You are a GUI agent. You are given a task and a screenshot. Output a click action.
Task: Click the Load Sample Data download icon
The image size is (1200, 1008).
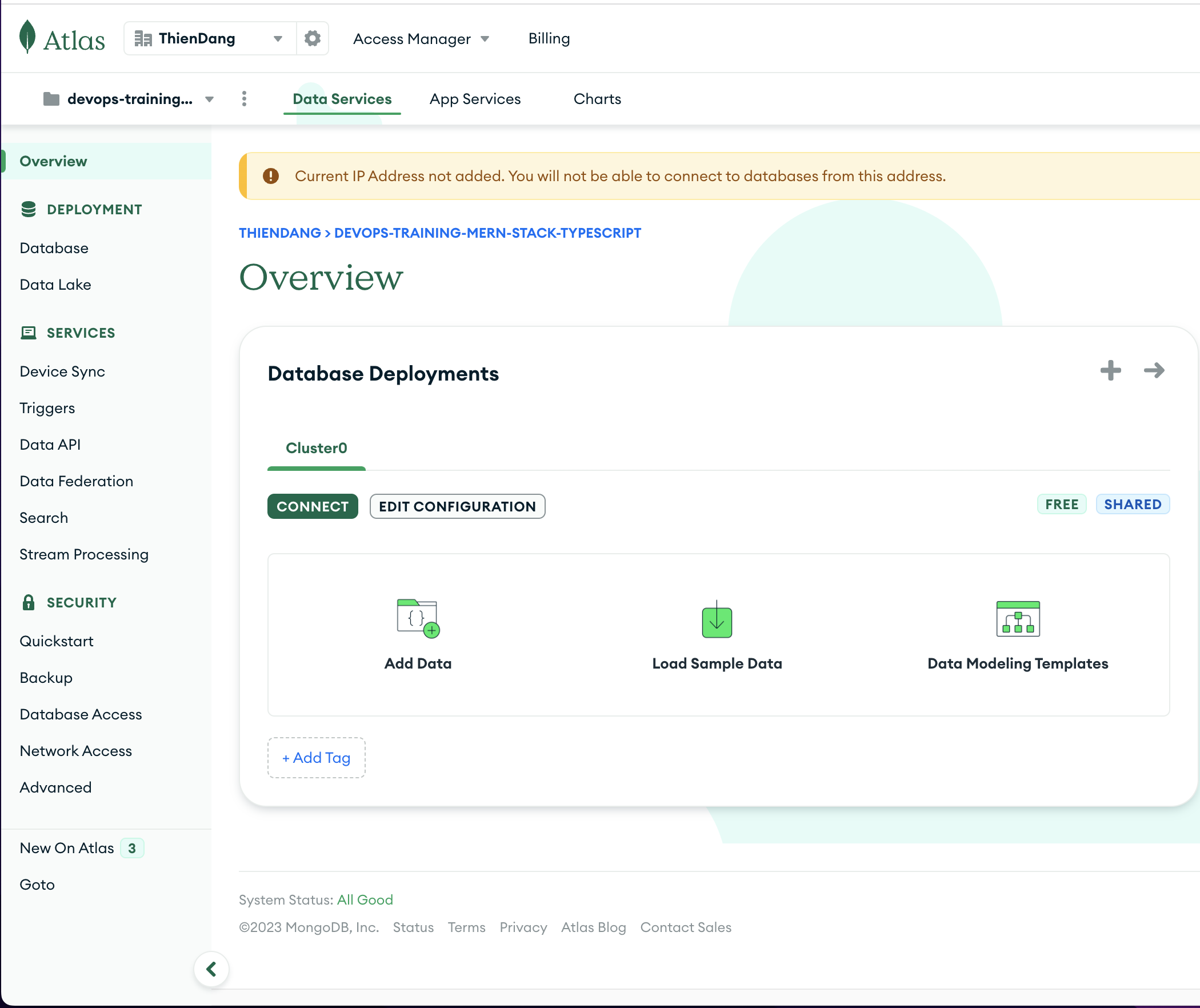[x=717, y=619]
